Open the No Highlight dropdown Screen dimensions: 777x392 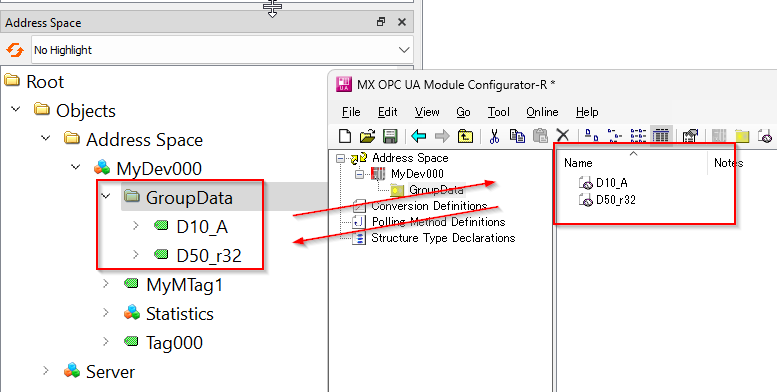[222, 50]
